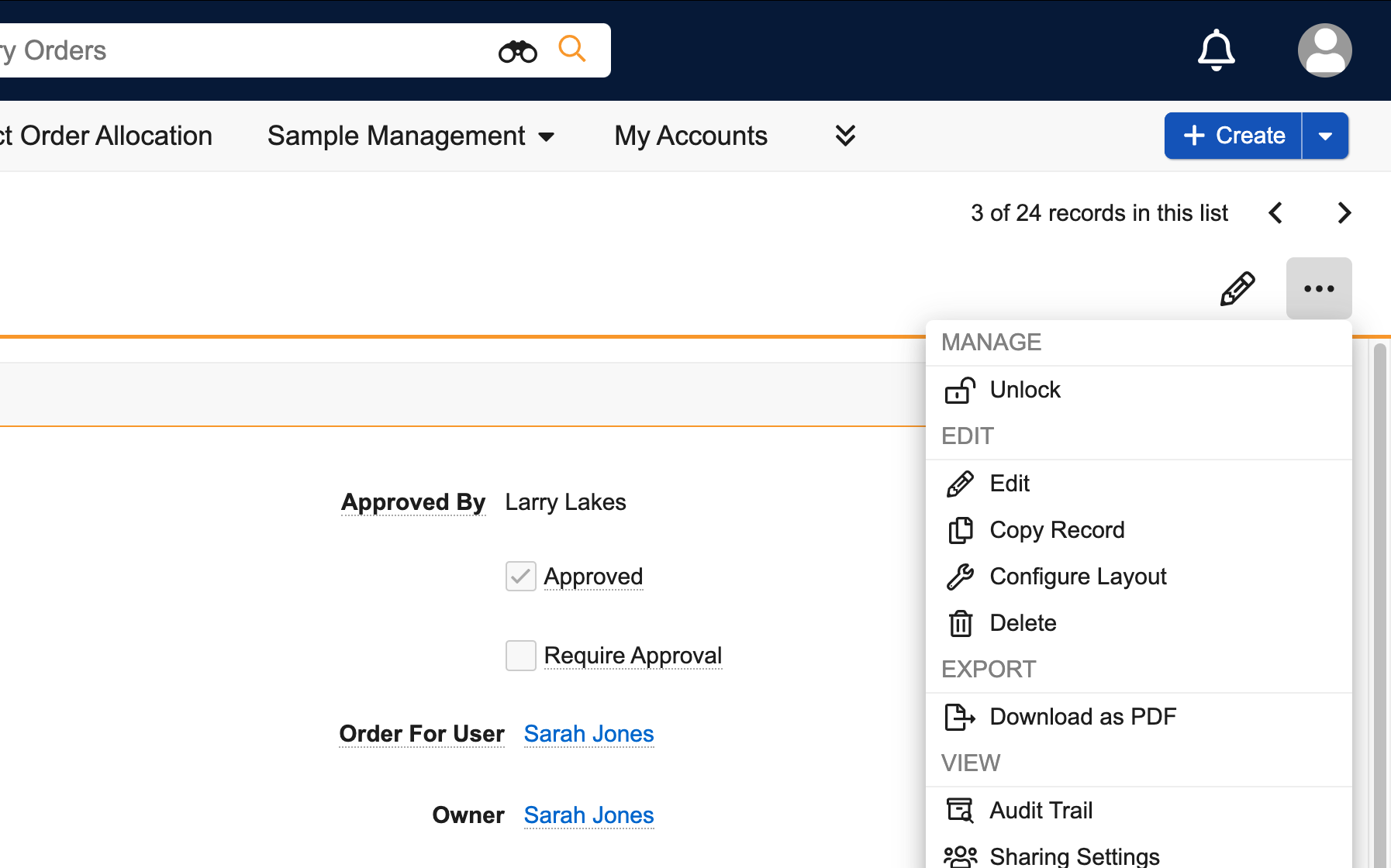The width and height of the screenshot is (1391, 868).
Task: Click the pencil edit icon beside the ellipsis
Action: pyautogui.click(x=1237, y=289)
